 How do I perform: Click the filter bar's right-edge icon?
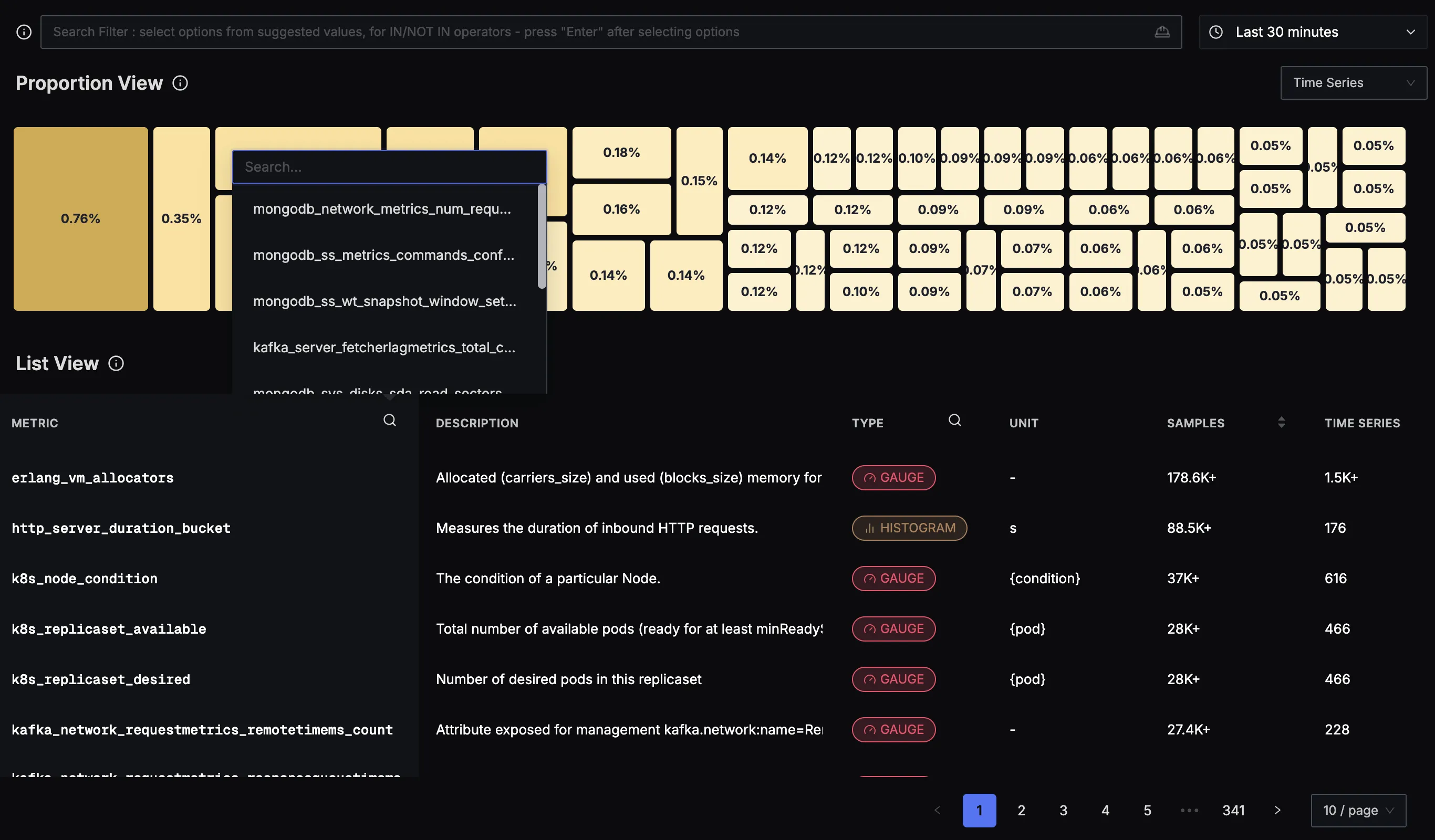tap(1162, 32)
